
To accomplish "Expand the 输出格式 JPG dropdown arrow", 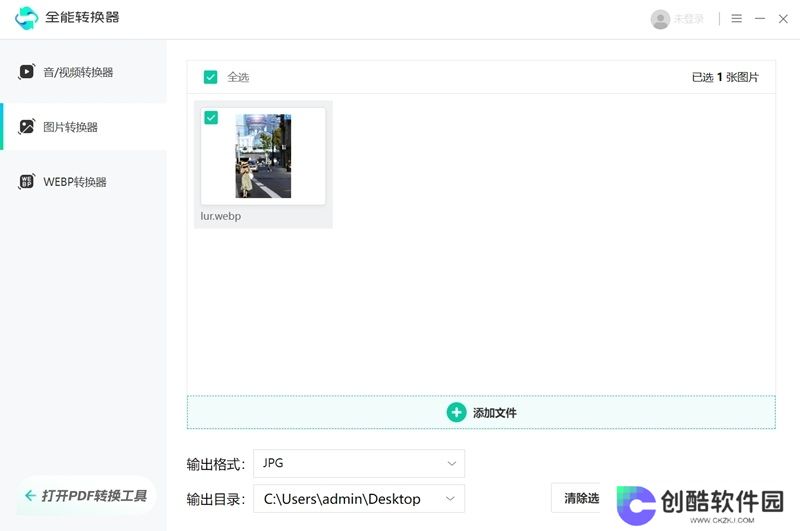I will 452,463.
